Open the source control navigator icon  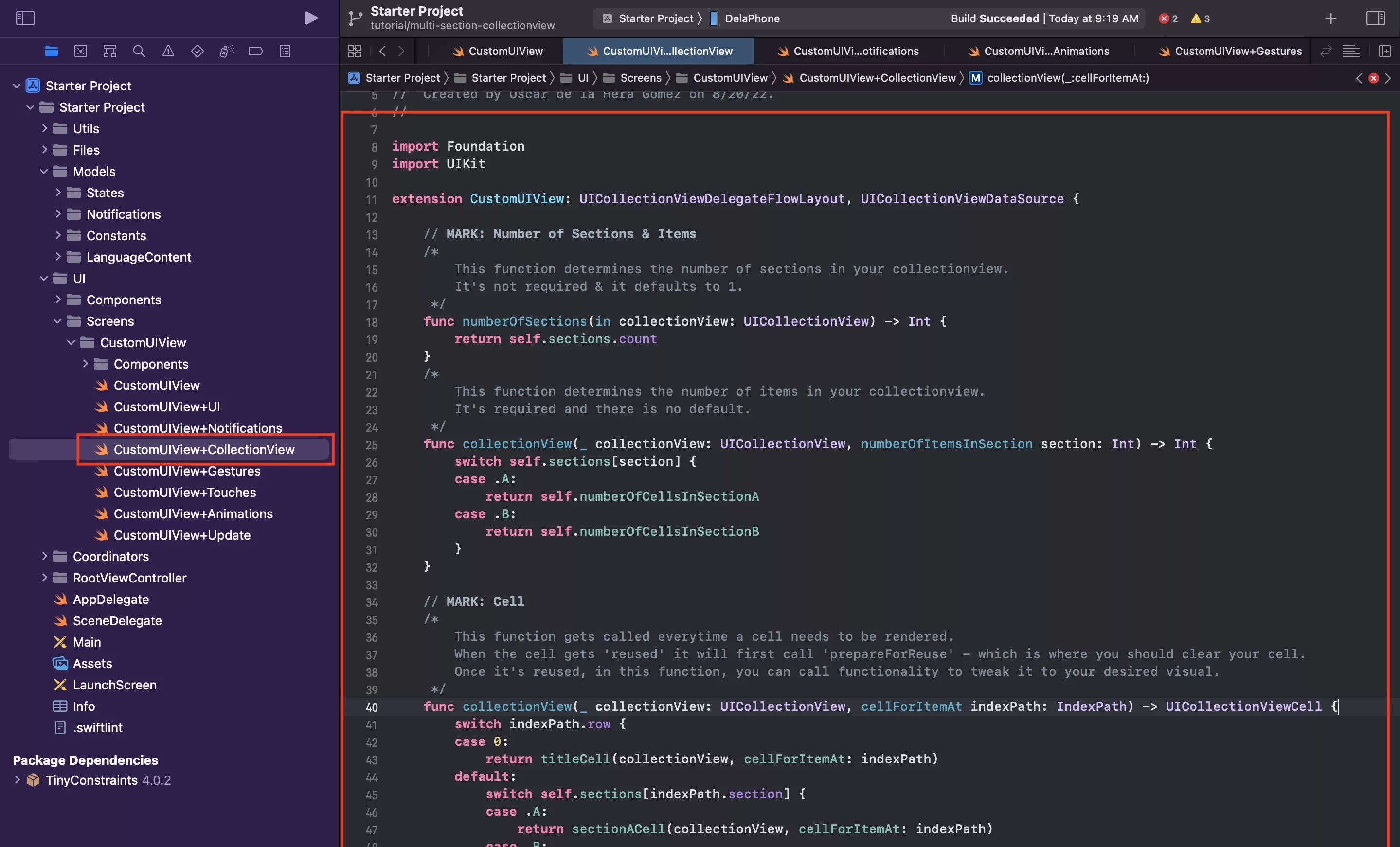[x=81, y=51]
